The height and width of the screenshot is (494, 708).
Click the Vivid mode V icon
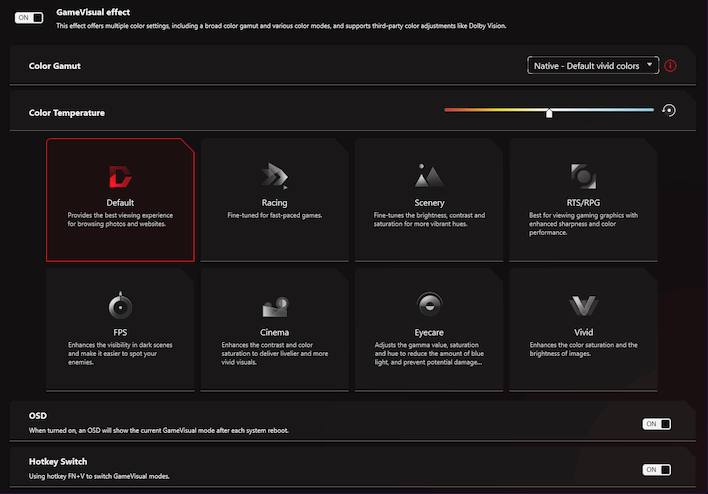[583, 306]
